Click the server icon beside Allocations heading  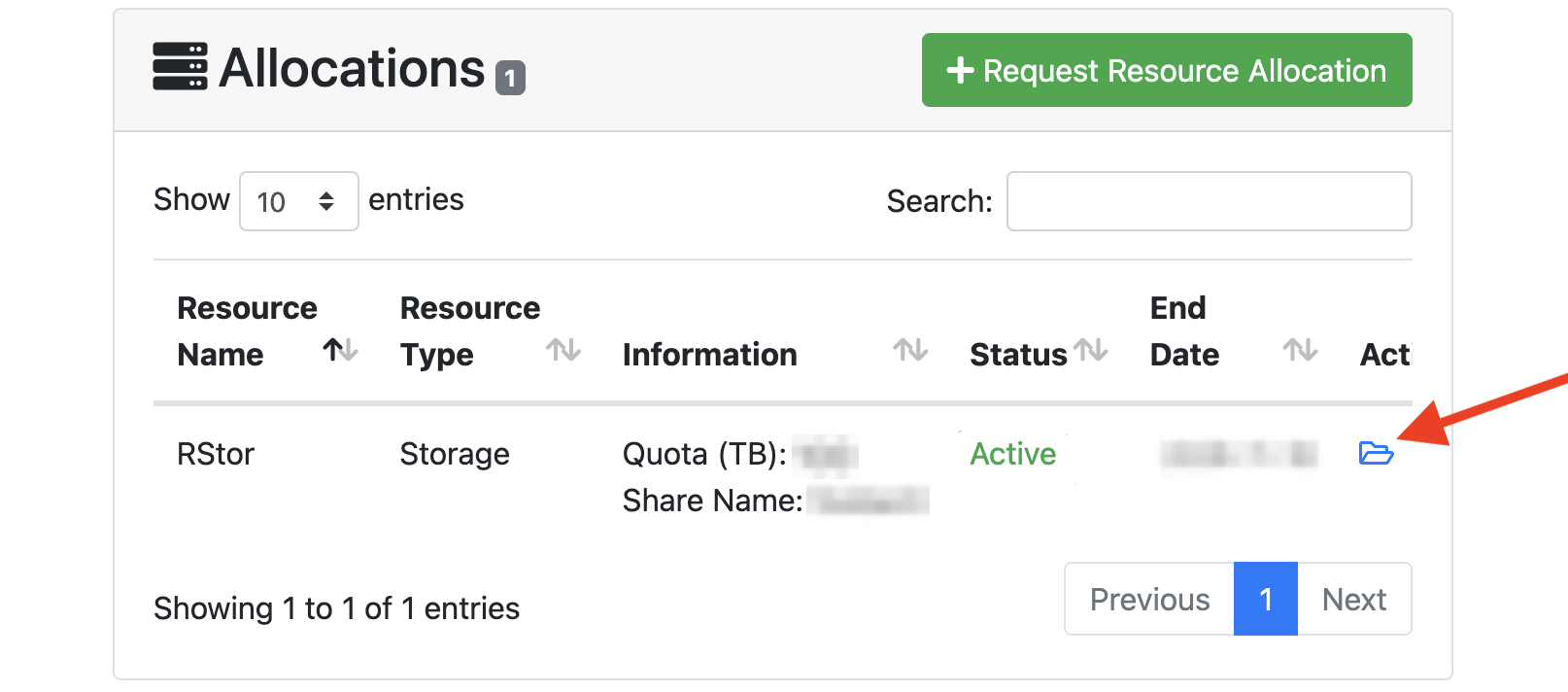[180, 68]
